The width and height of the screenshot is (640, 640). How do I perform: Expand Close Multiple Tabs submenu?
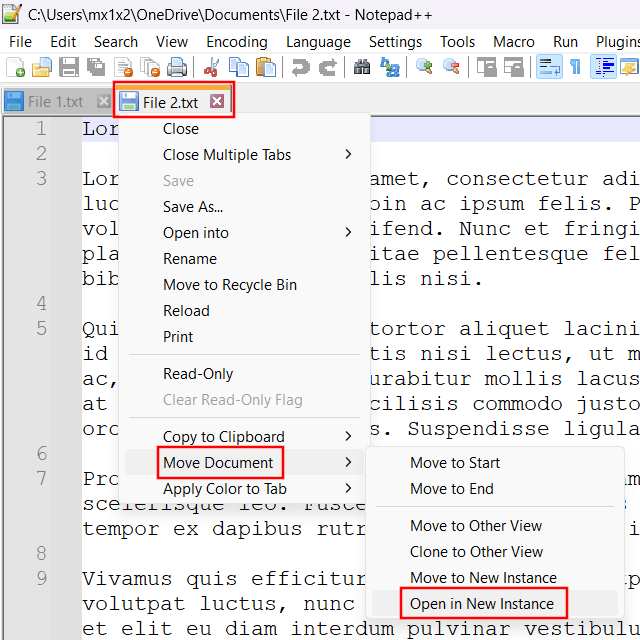[244, 155]
